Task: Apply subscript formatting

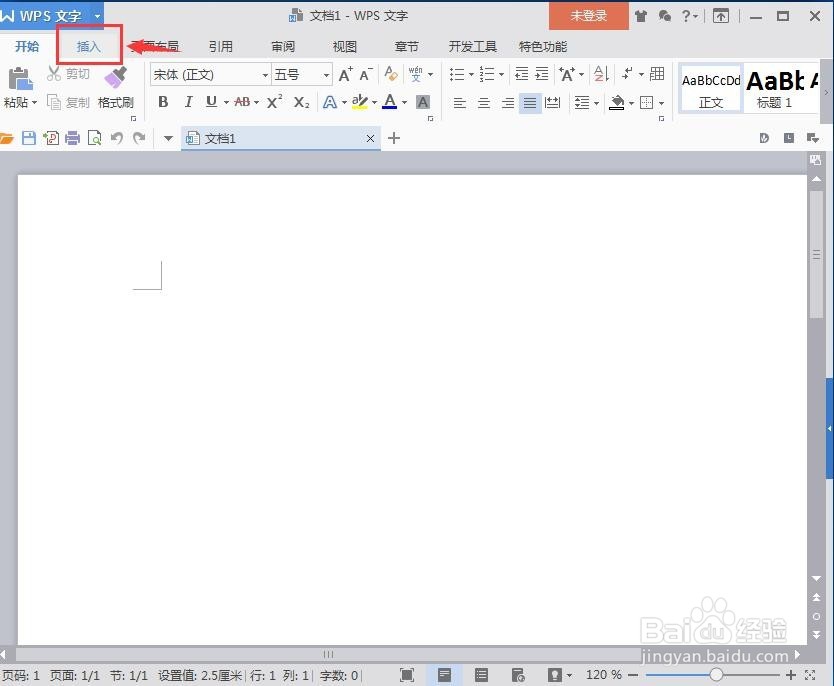Action: pos(301,102)
